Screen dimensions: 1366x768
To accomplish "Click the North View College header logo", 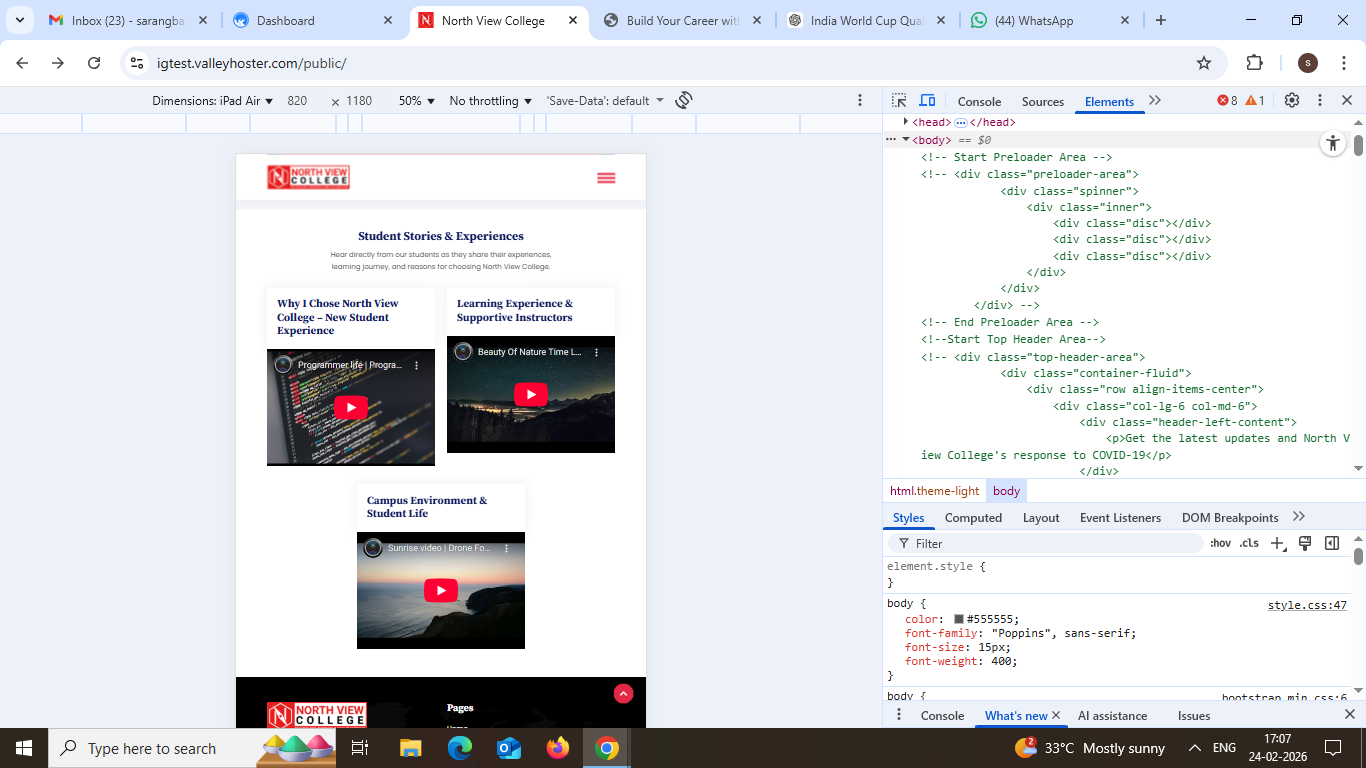I will pos(308,177).
